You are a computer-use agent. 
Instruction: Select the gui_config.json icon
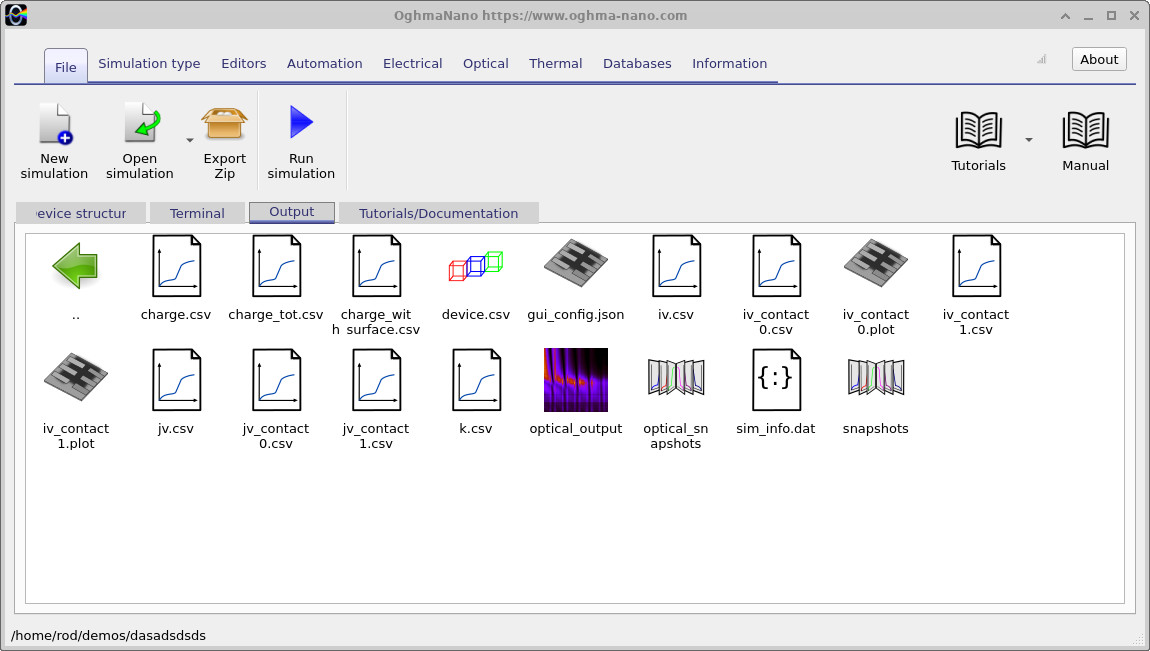coord(576,264)
